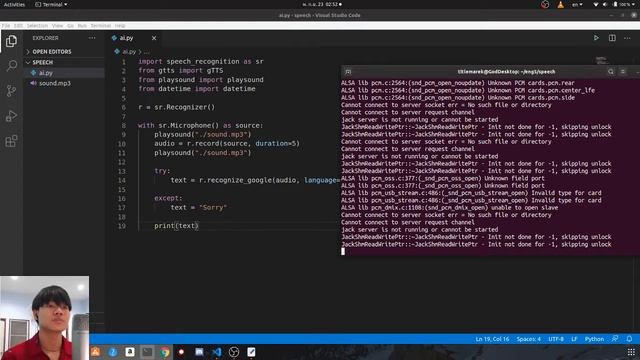Open the system status menu with battery

pos(614,4)
